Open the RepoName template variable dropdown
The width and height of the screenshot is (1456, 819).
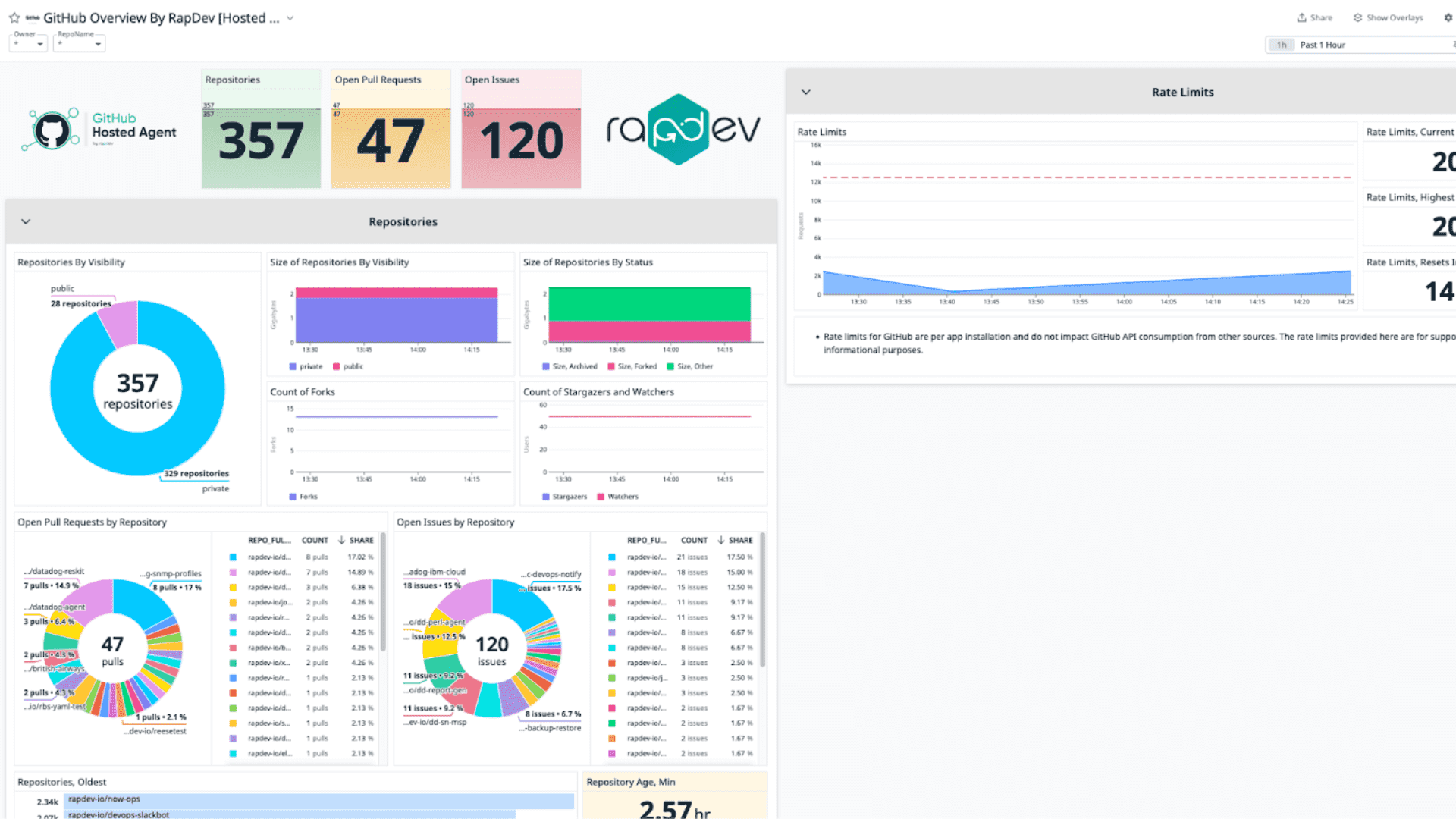click(79, 44)
